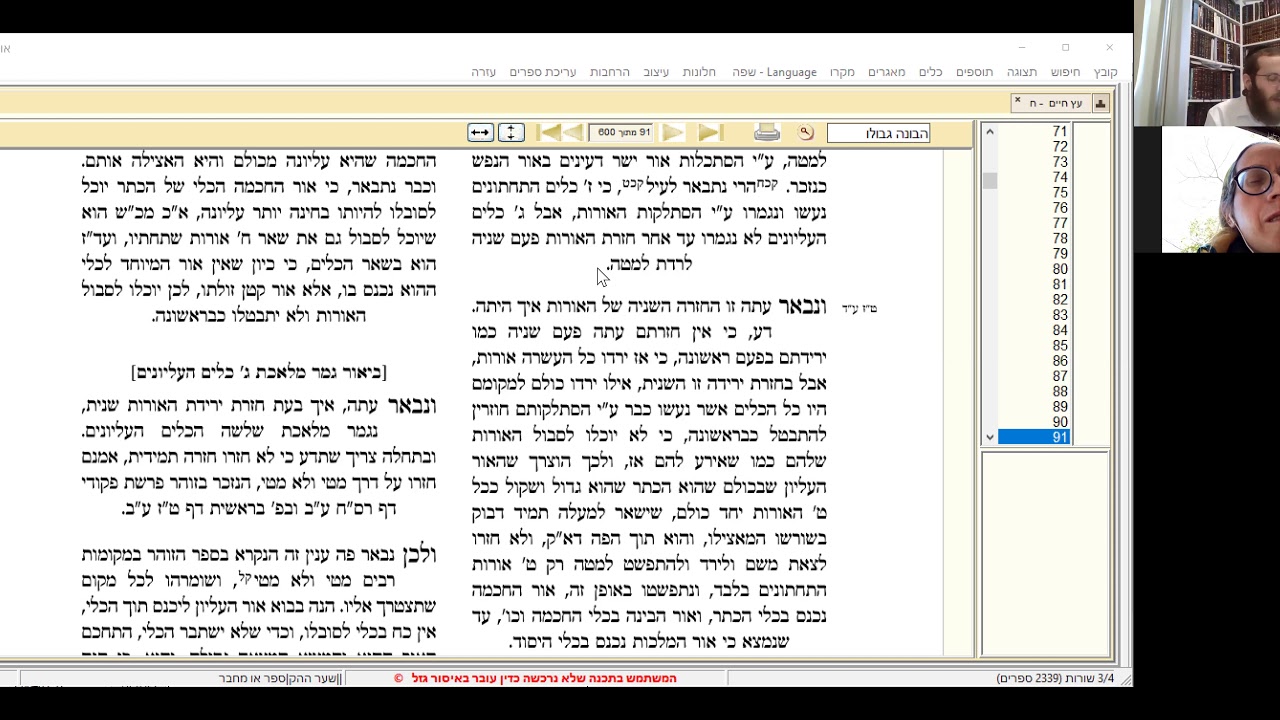This screenshot has width=1280, height=720.
Task: Select page 77 in the list
Action: (x=1034, y=223)
